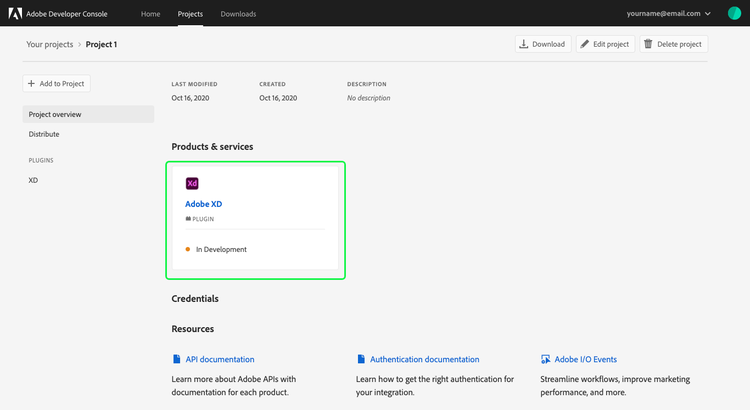Open the API documentation link
The image size is (750, 410).
pos(220,359)
